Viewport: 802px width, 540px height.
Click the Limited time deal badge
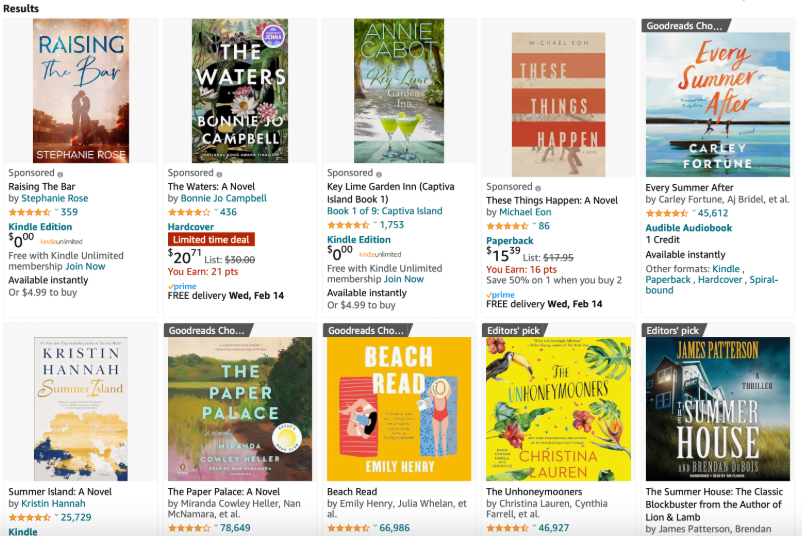211,240
